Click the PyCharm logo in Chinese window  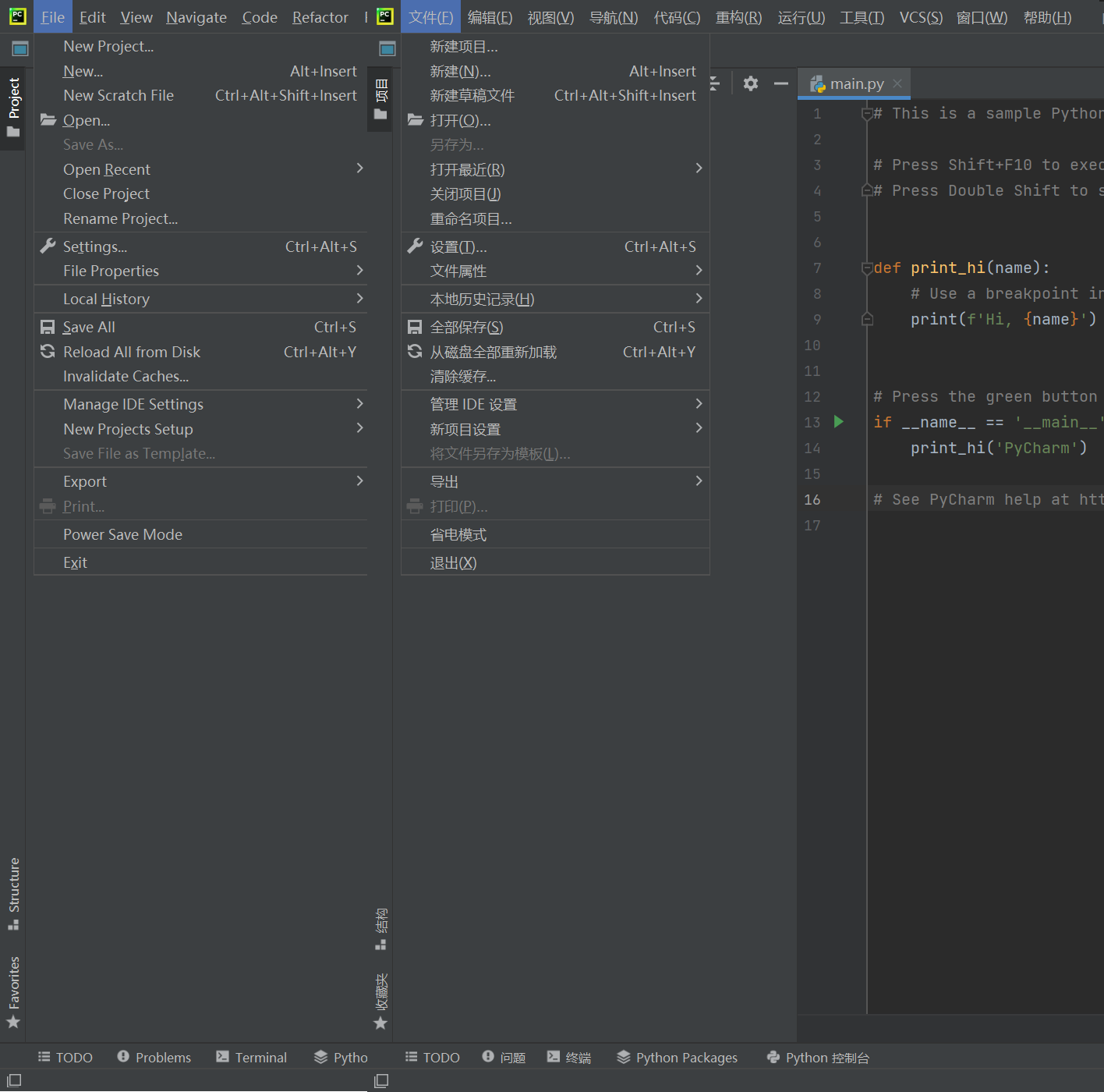click(x=384, y=16)
